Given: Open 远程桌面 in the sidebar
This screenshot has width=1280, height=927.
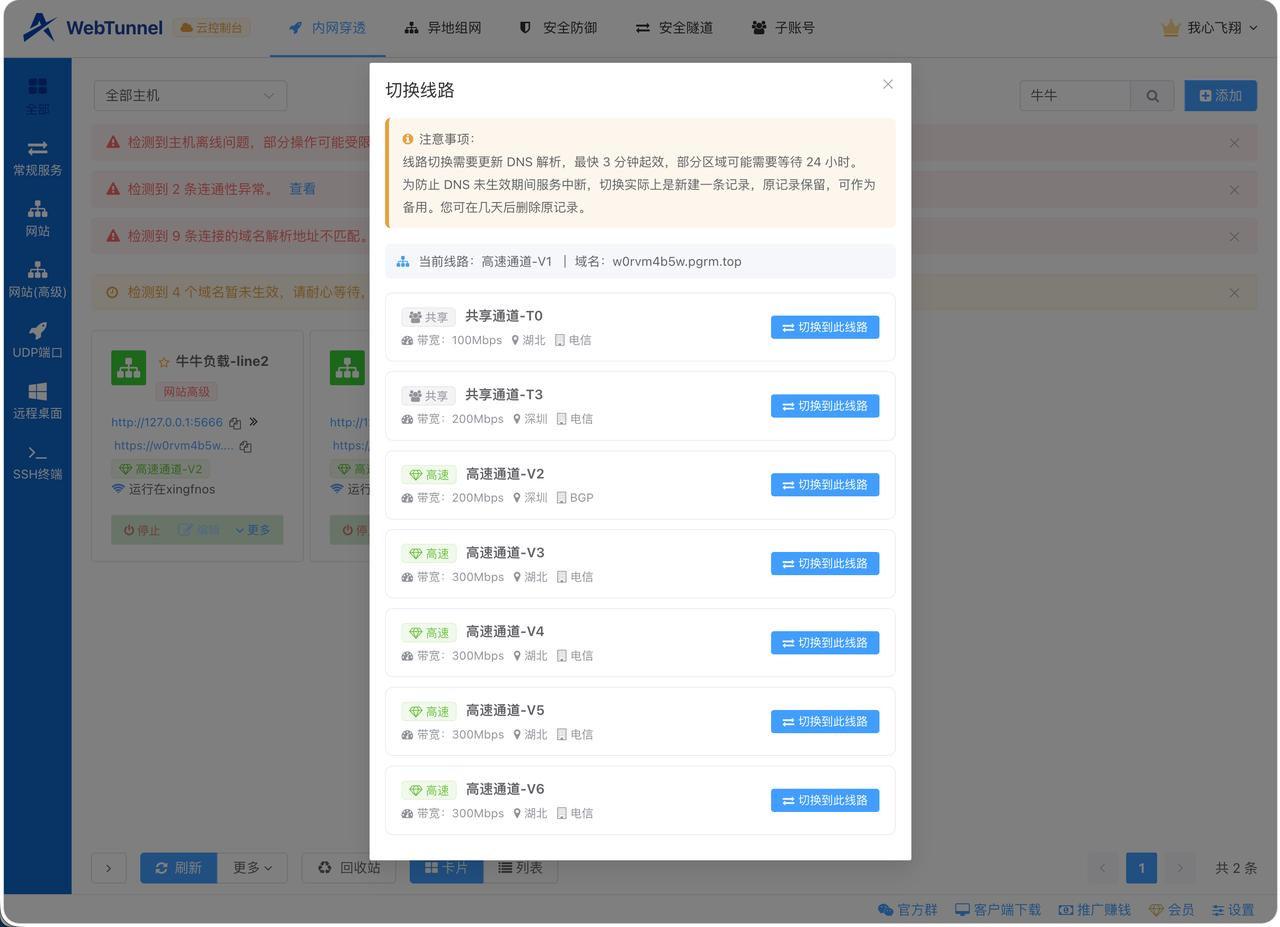Looking at the screenshot, I should pos(37,401).
